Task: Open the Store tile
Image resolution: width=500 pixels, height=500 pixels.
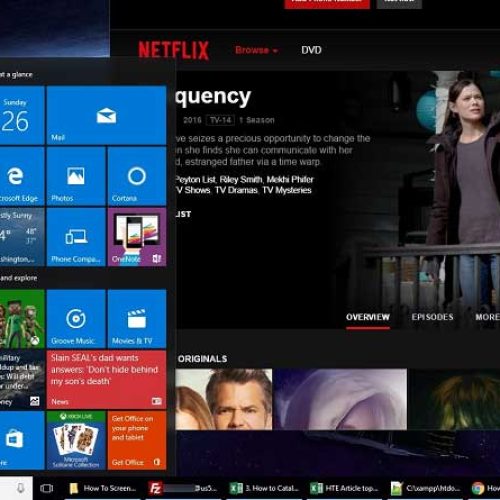Action: click(22, 440)
